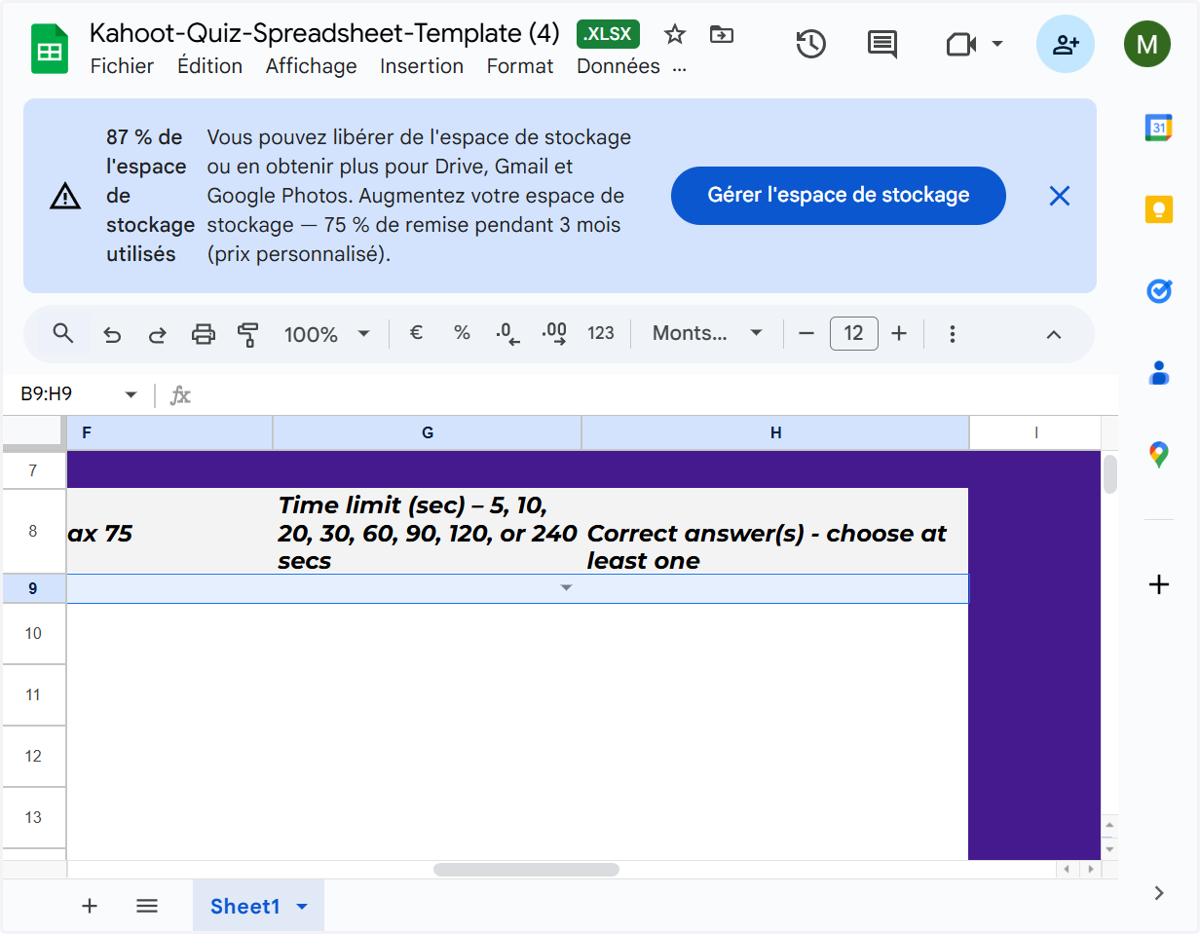Open the Format menu
The width and height of the screenshot is (1200, 934).
(x=520, y=66)
